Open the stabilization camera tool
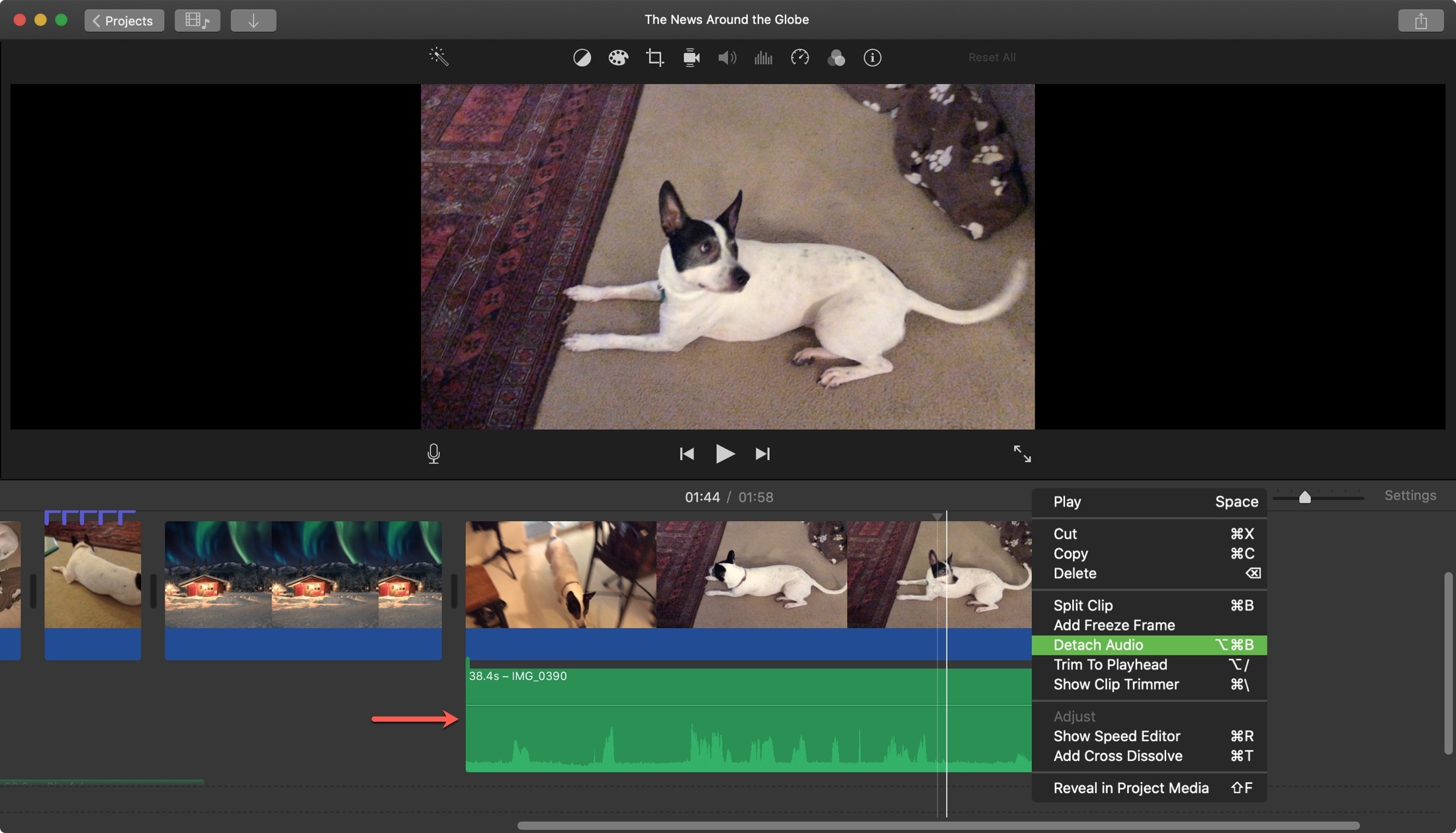1456x833 pixels. coord(691,58)
